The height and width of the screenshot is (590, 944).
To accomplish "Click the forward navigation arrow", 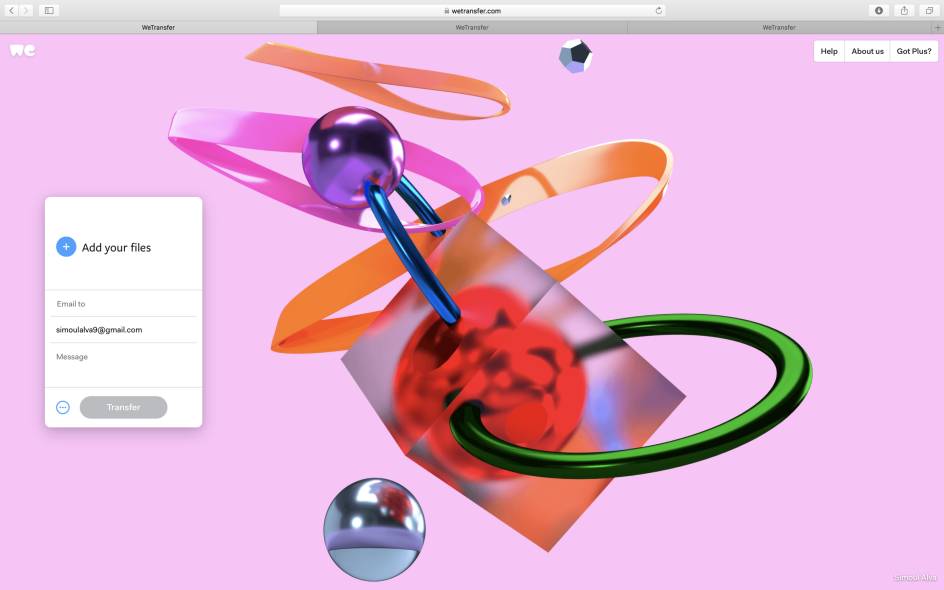I will coord(25,10).
